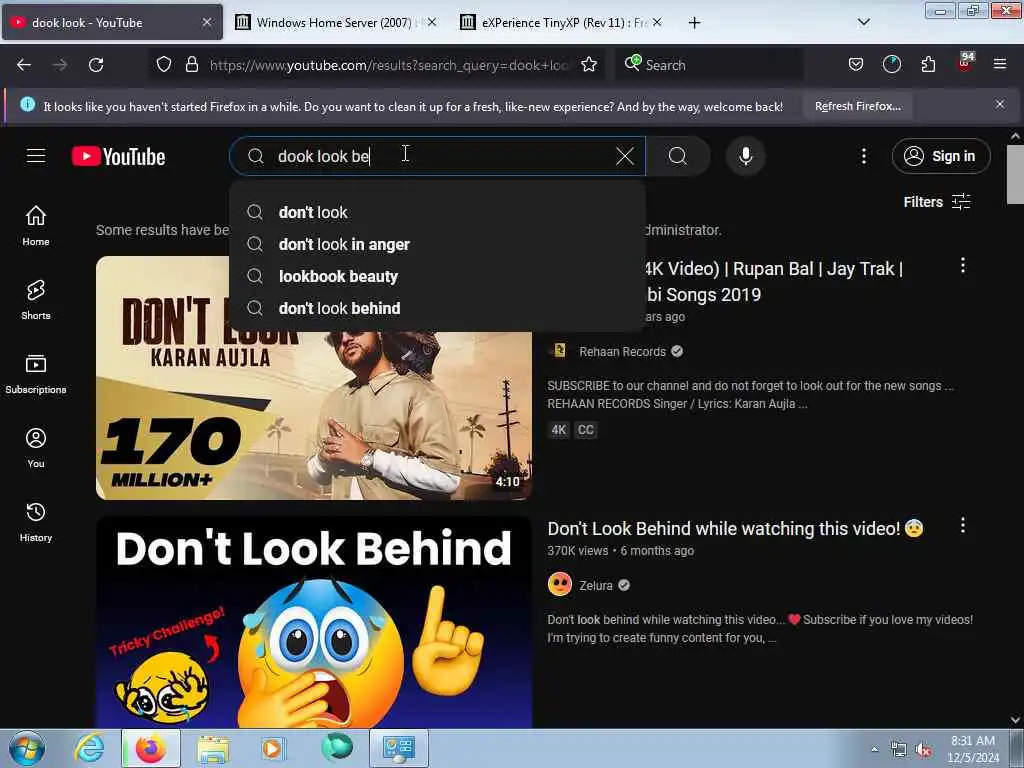Save page to Pocket

pos(856,65)
